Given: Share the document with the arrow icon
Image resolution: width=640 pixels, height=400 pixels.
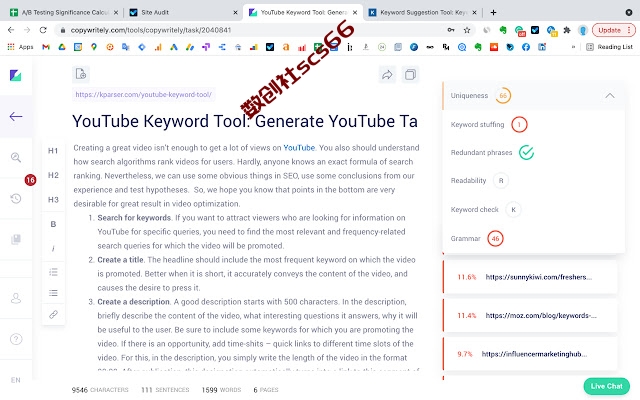Looking at the screenshot, I should pos(387,74).
